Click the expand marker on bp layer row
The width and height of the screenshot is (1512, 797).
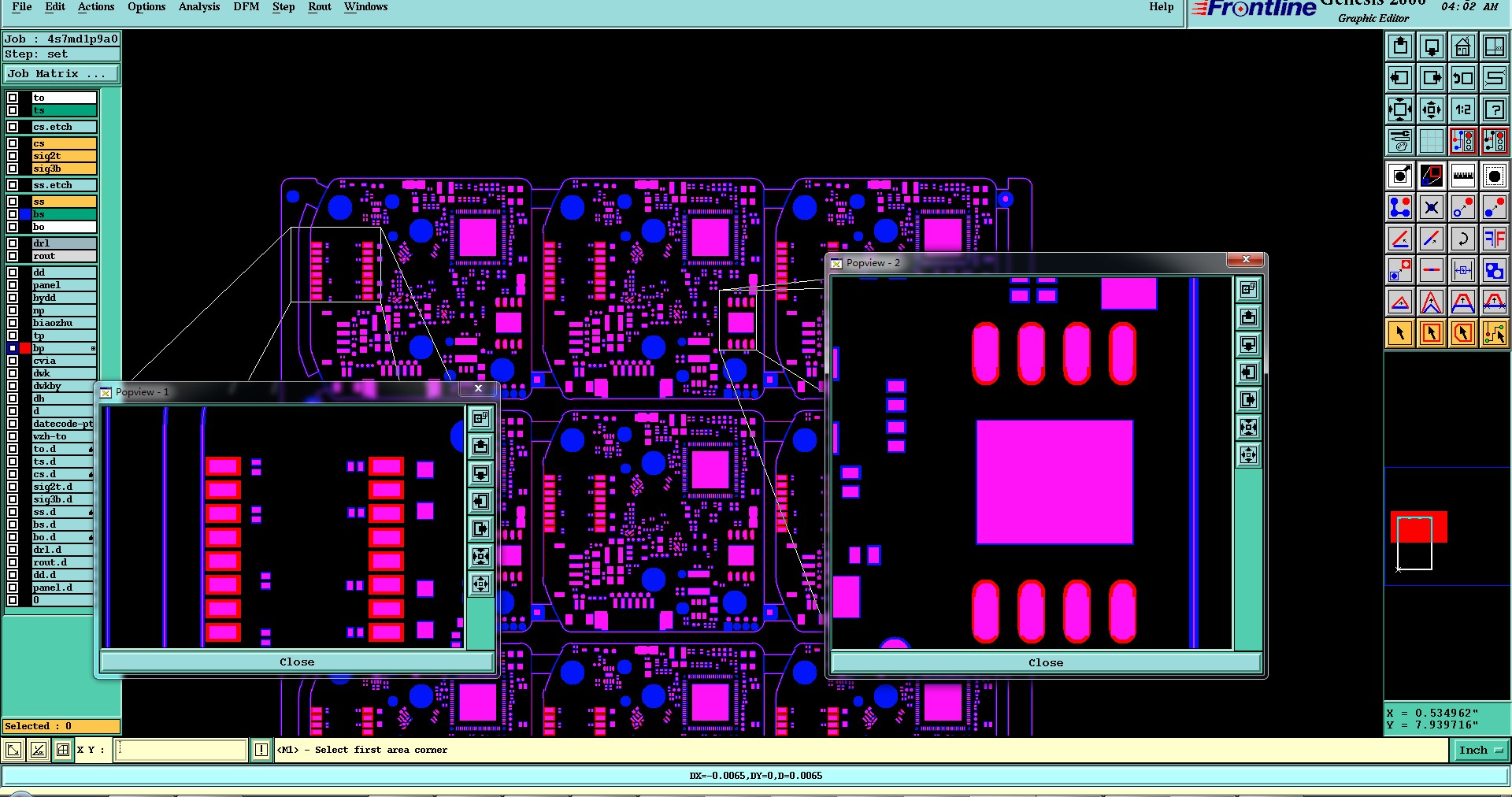tap(93, 348)
